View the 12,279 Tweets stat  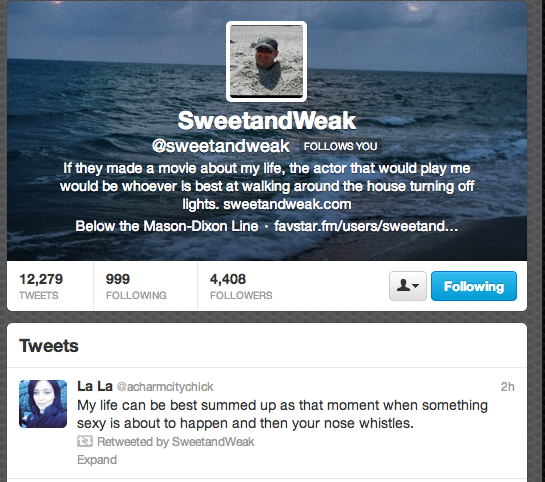click(x=41, y=286)
